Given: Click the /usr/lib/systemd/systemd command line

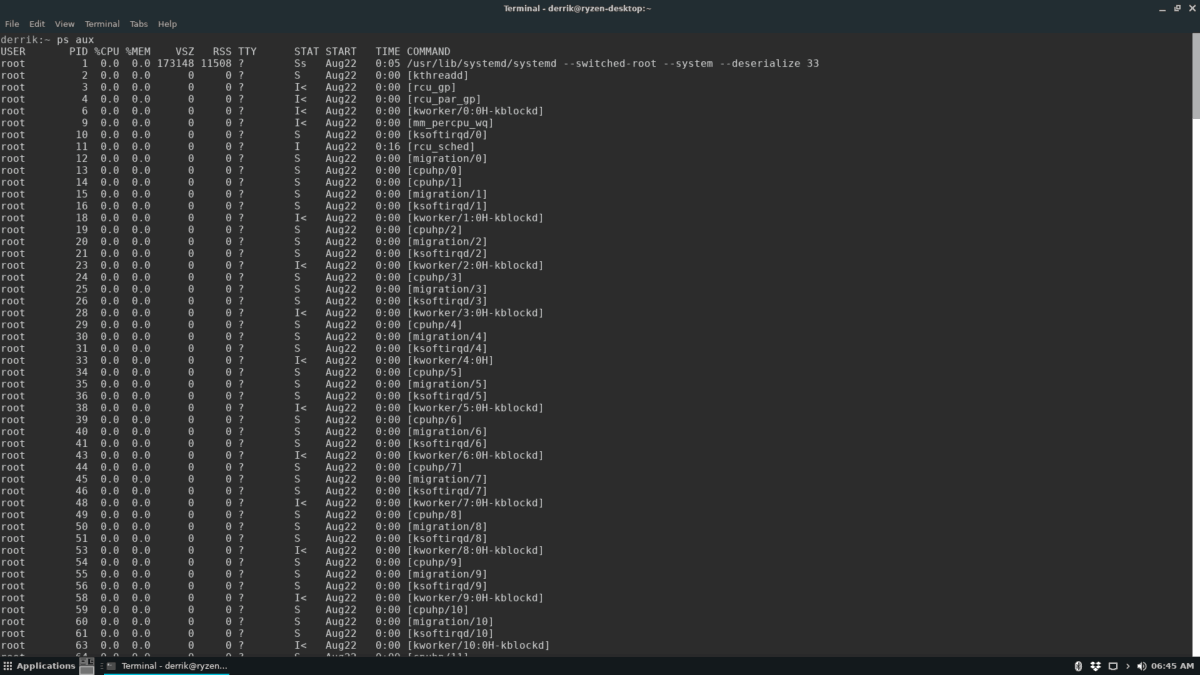Looking at the screenshot, I should [x=612, y=63].
